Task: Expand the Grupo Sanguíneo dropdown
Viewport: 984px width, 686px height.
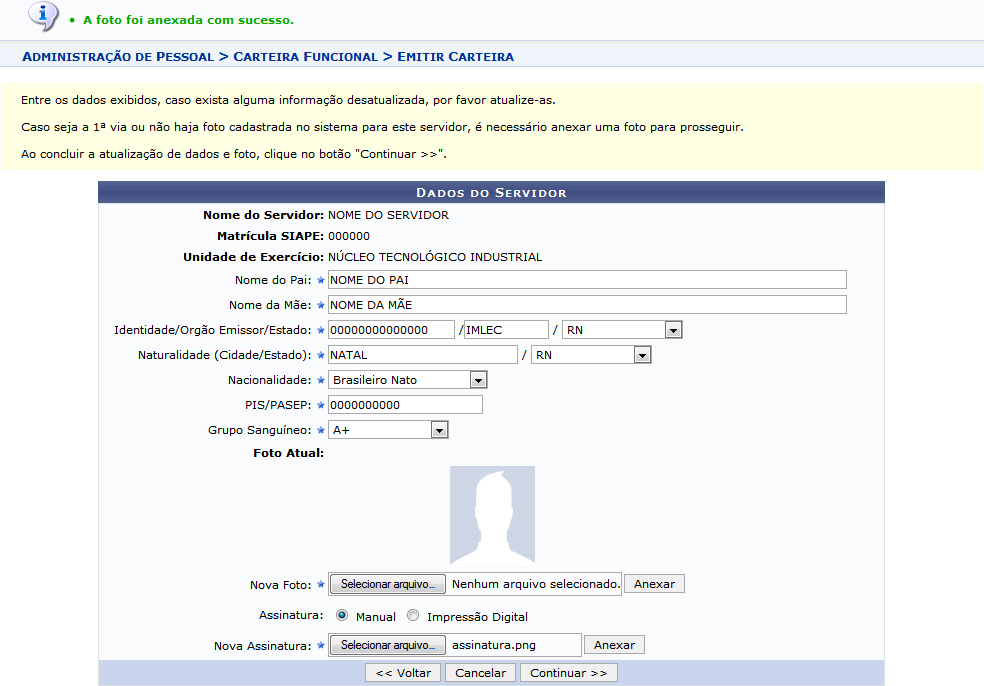Action: coord(388,430)
